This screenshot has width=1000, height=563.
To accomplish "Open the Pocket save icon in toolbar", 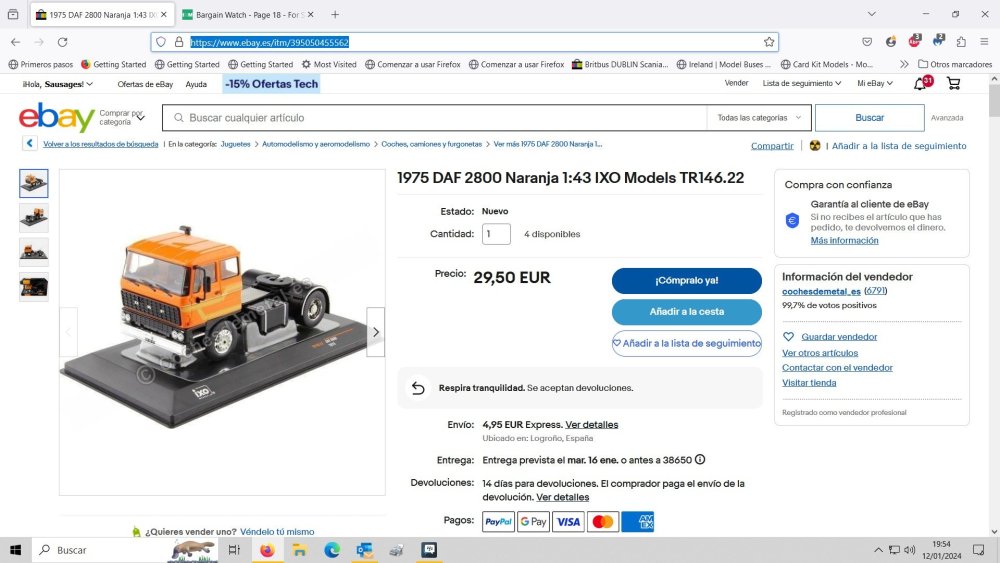I will coord(867,42).
